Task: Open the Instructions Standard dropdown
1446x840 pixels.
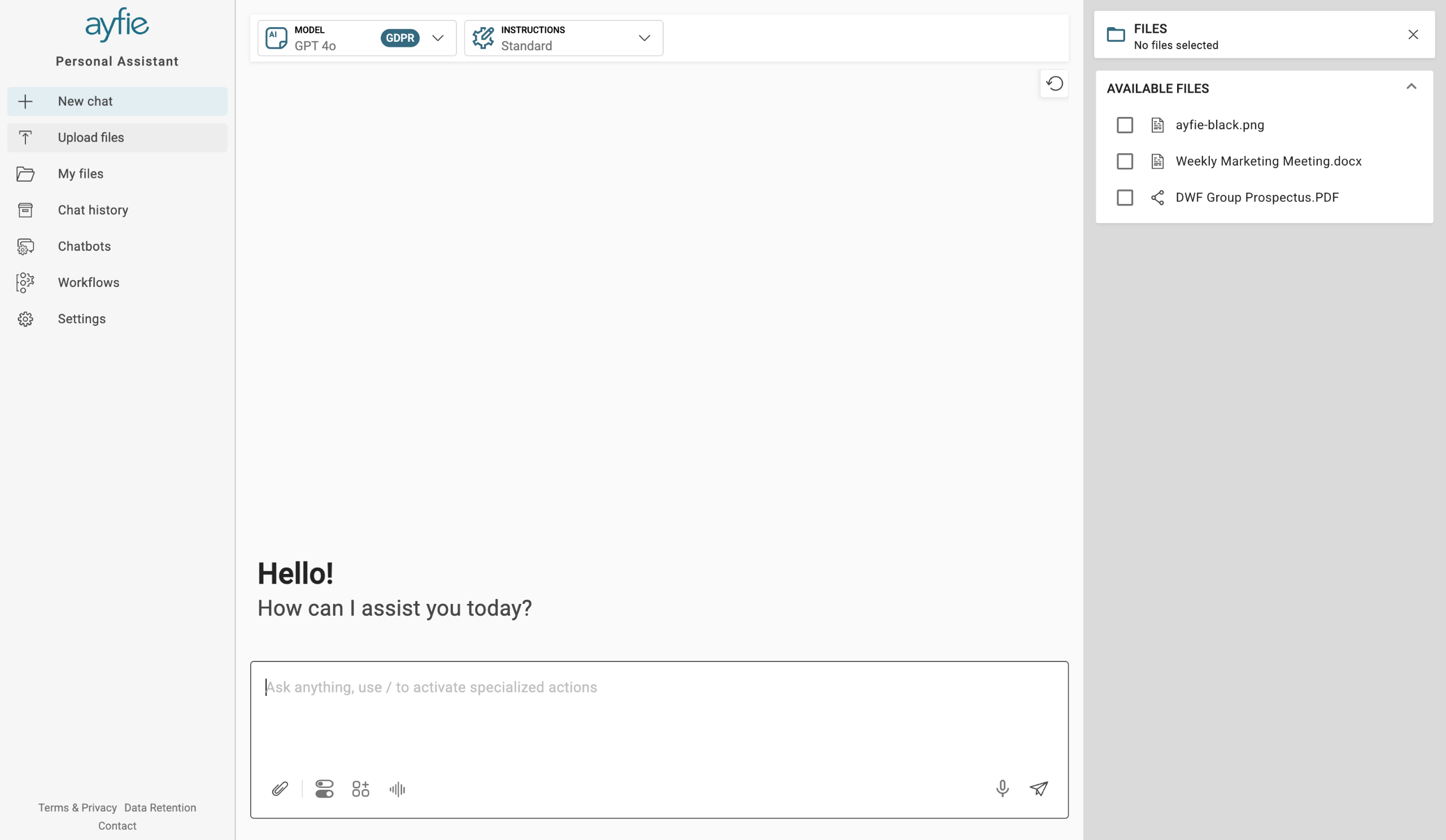Action: (564, 38)
